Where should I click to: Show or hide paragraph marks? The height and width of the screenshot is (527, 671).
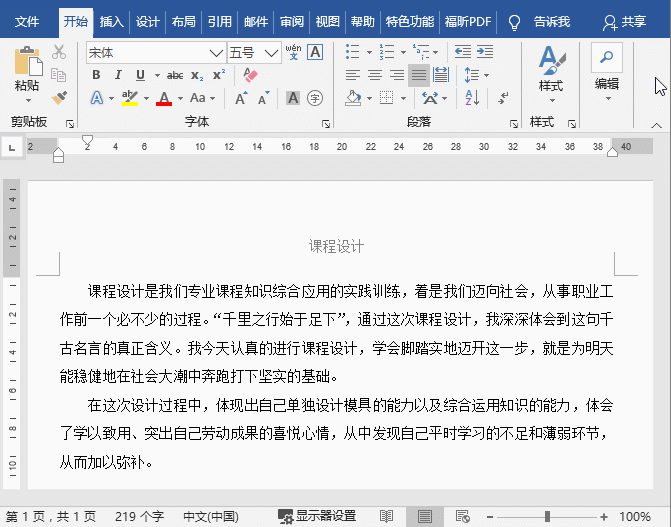coord(503,98)
